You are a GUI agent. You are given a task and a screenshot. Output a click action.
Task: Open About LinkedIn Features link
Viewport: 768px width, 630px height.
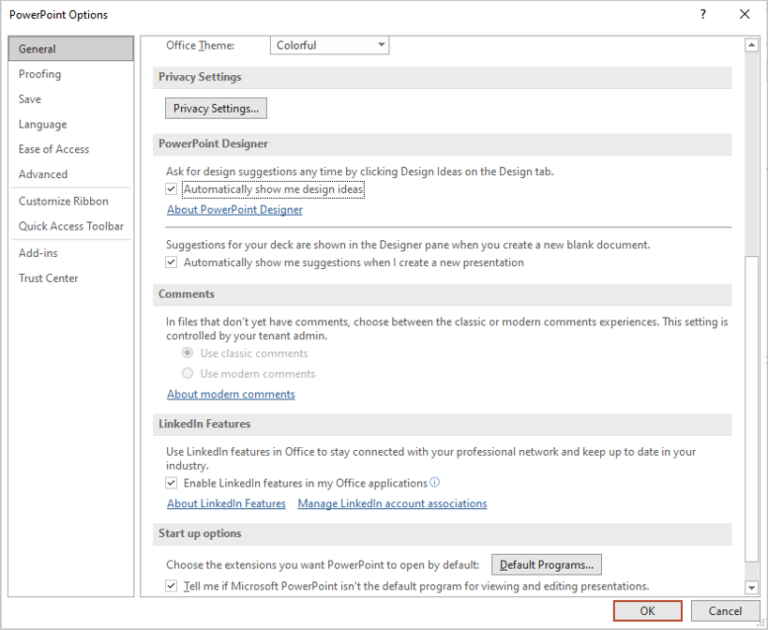pos(226,504)
